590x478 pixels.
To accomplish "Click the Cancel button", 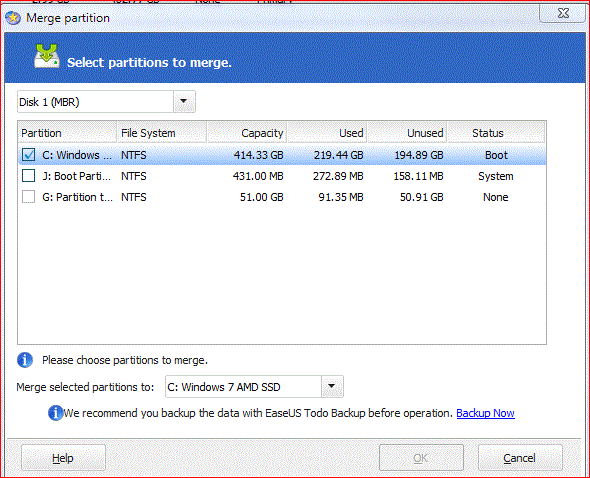I will [520, 458].
